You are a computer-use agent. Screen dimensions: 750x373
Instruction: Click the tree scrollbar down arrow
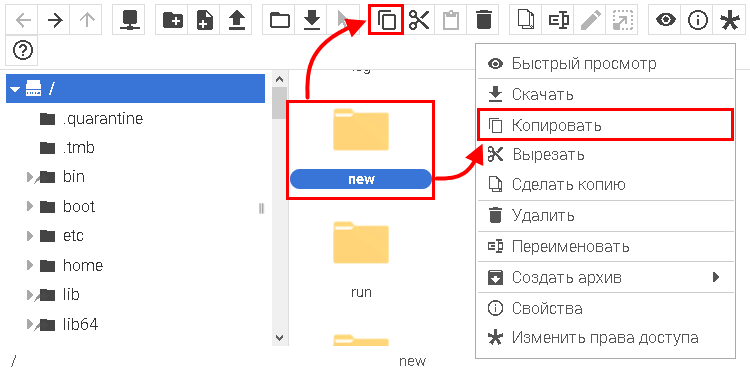(279, 337)
